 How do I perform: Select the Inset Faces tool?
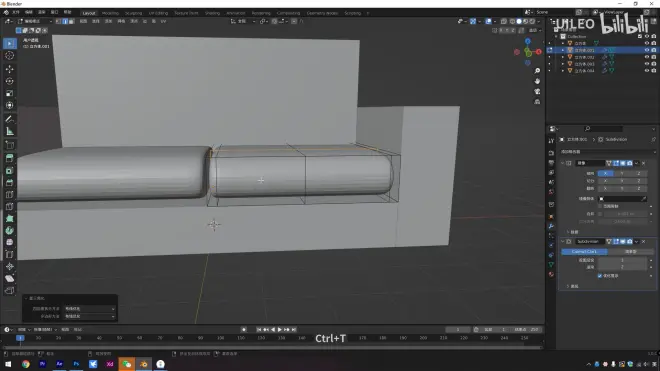click(10, 171)
